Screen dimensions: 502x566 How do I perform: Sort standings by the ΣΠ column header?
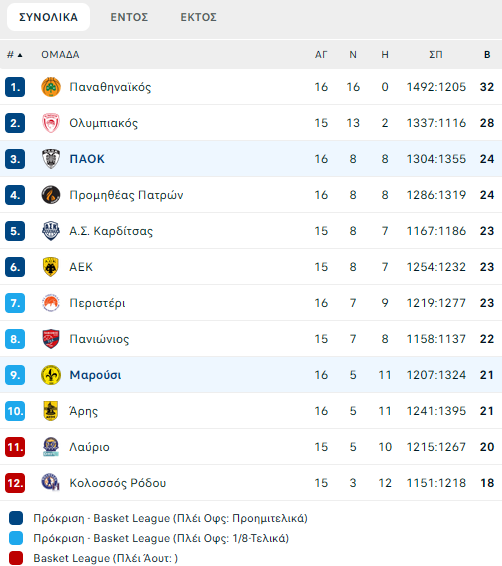[436, 55]
